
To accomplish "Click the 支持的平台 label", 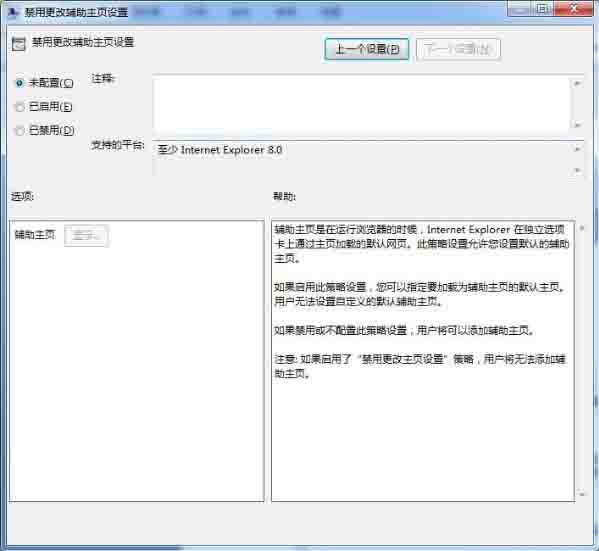I will coord(118,145).
